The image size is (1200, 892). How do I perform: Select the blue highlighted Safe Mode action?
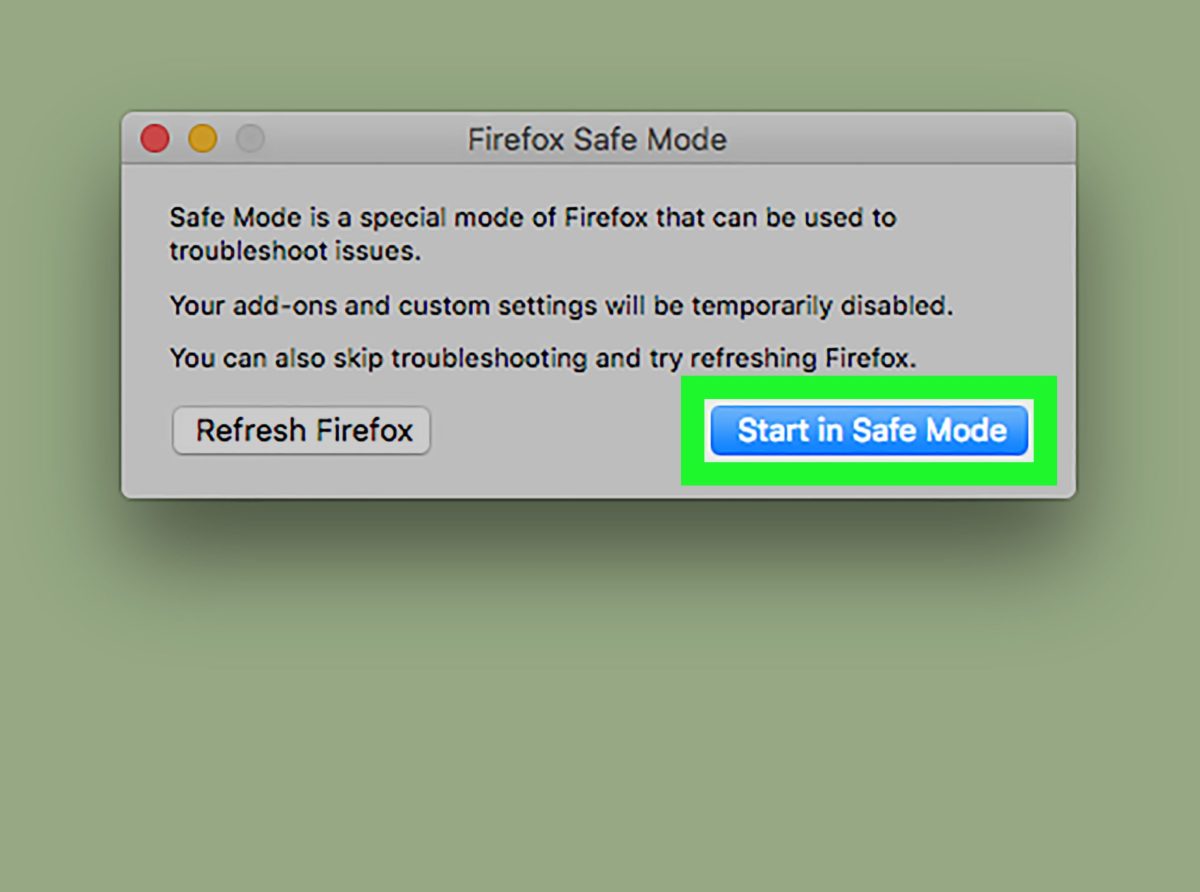point(870,430)
